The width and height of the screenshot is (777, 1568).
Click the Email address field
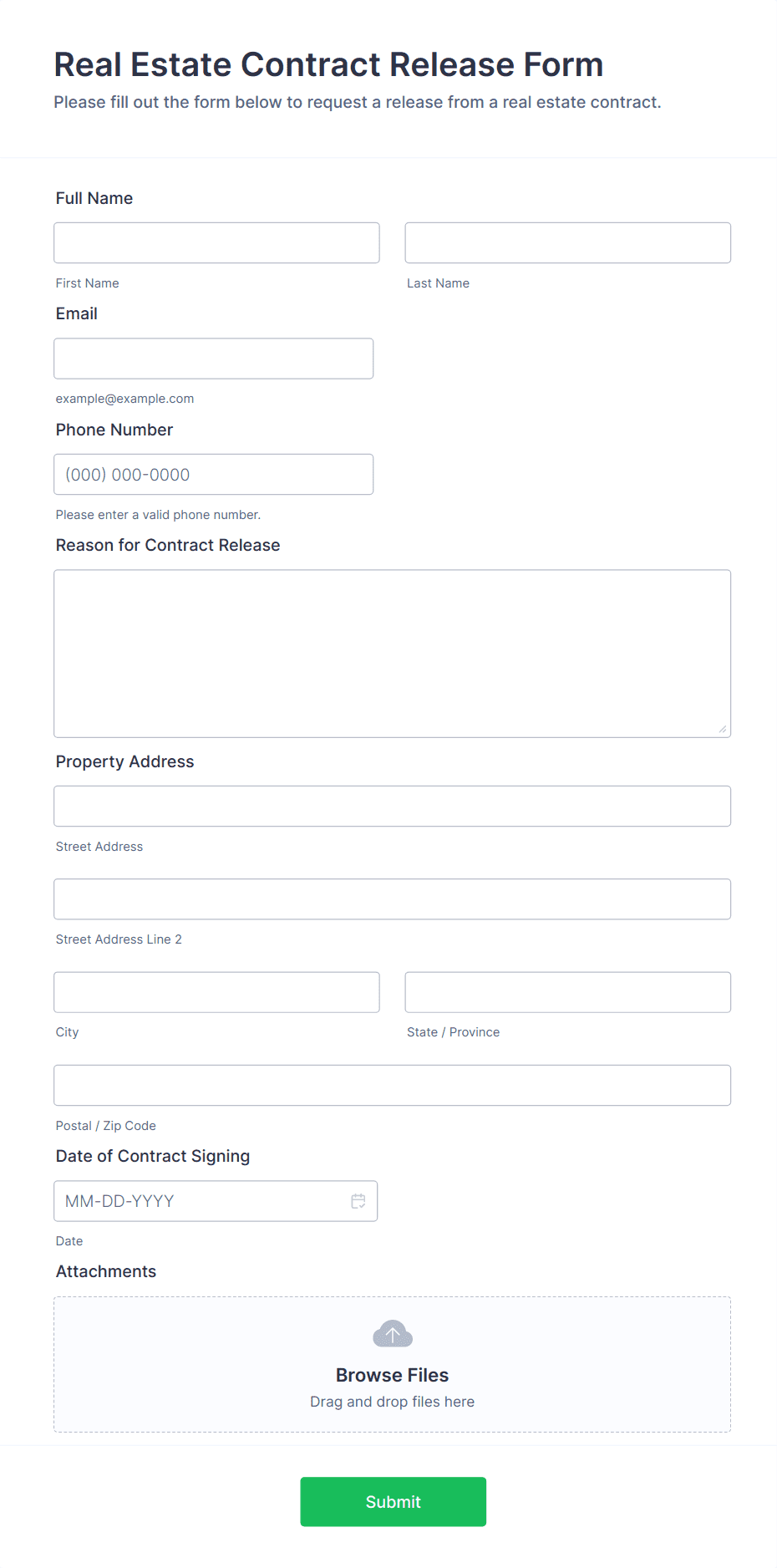click(213, 358)
